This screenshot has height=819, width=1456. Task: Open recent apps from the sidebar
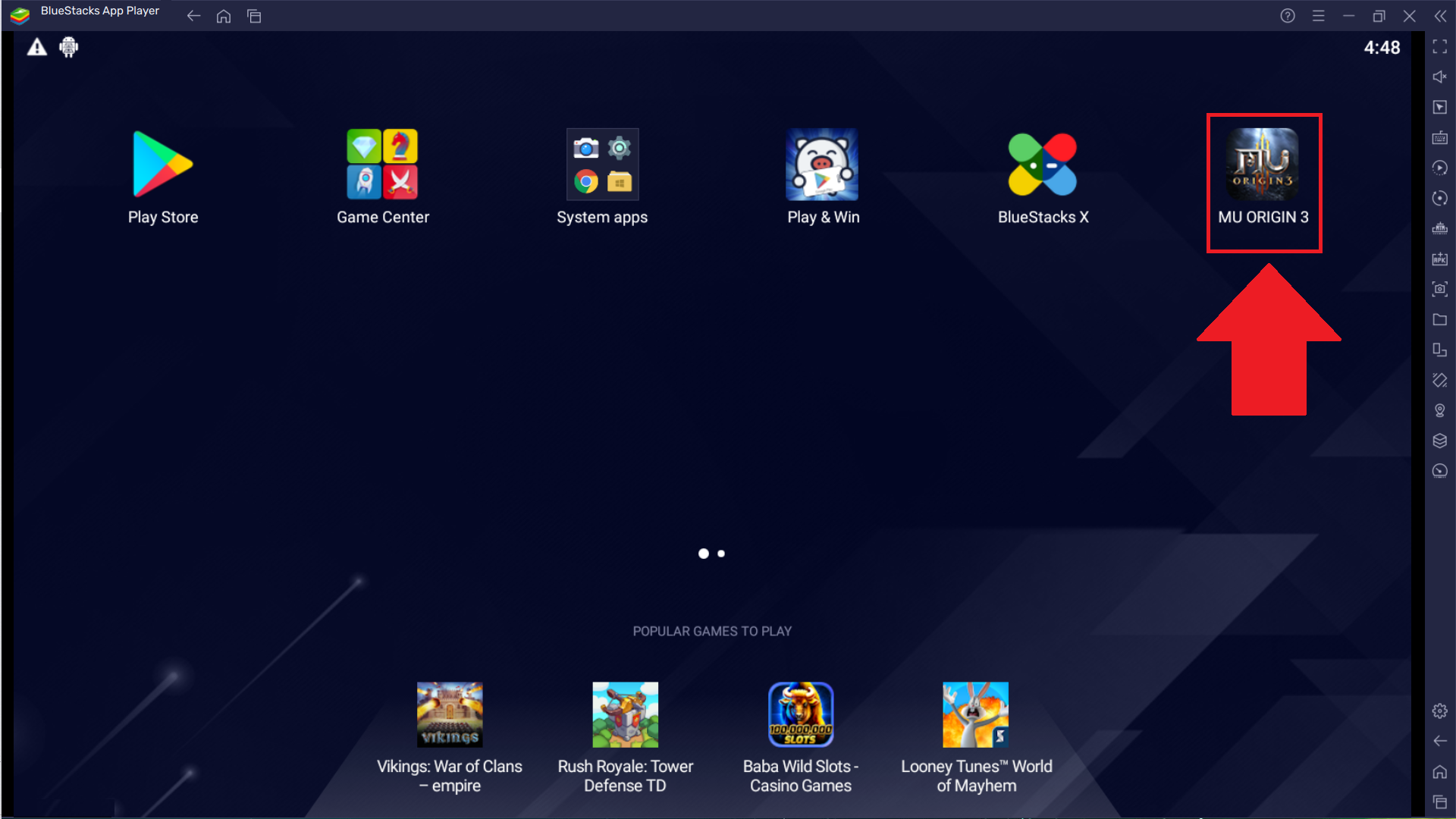click(x=1440, y=802)
